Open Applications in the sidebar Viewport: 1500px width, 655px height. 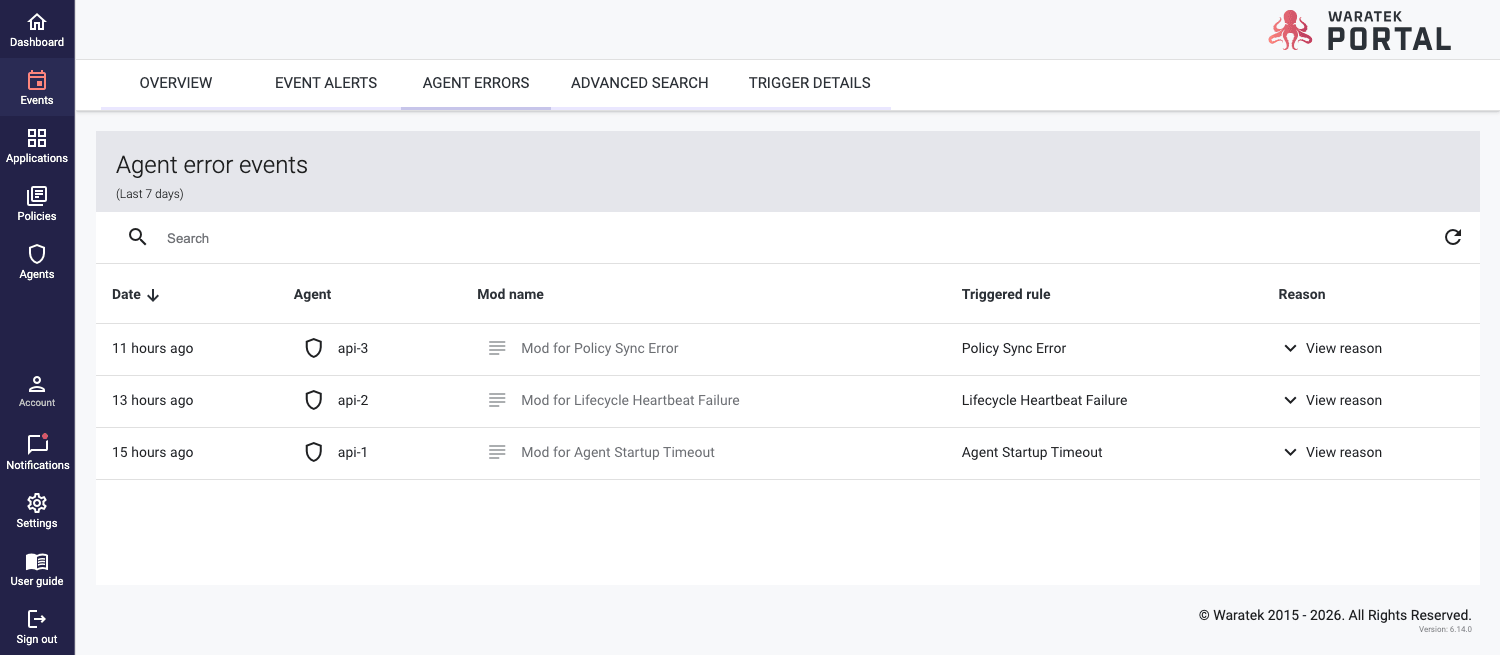point(37,146)
